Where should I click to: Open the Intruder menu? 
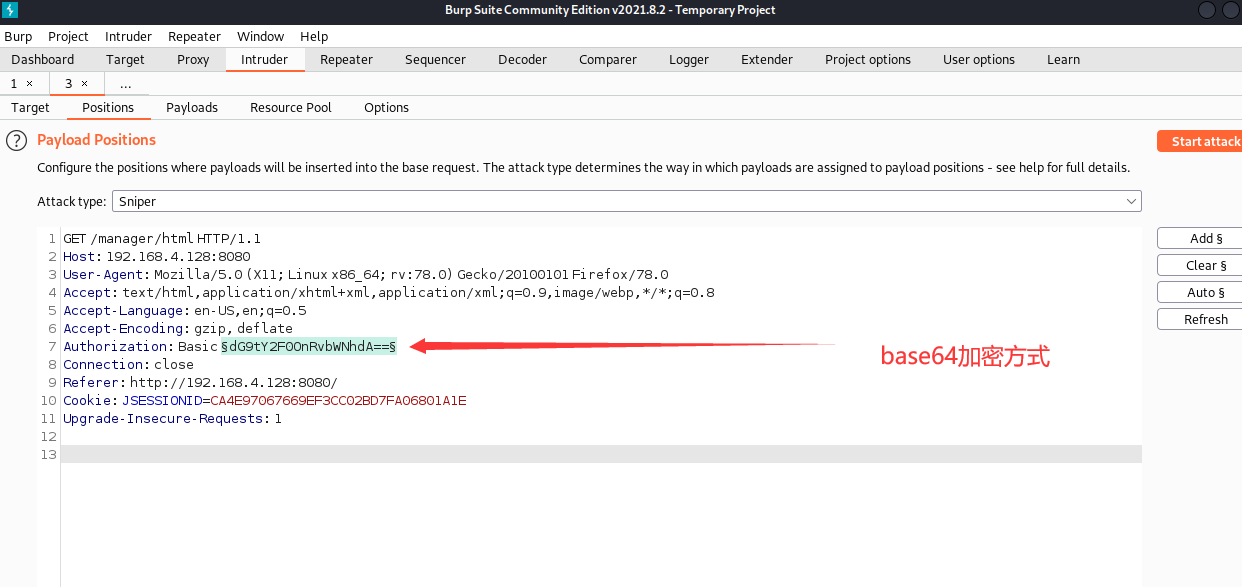[128, 36]
